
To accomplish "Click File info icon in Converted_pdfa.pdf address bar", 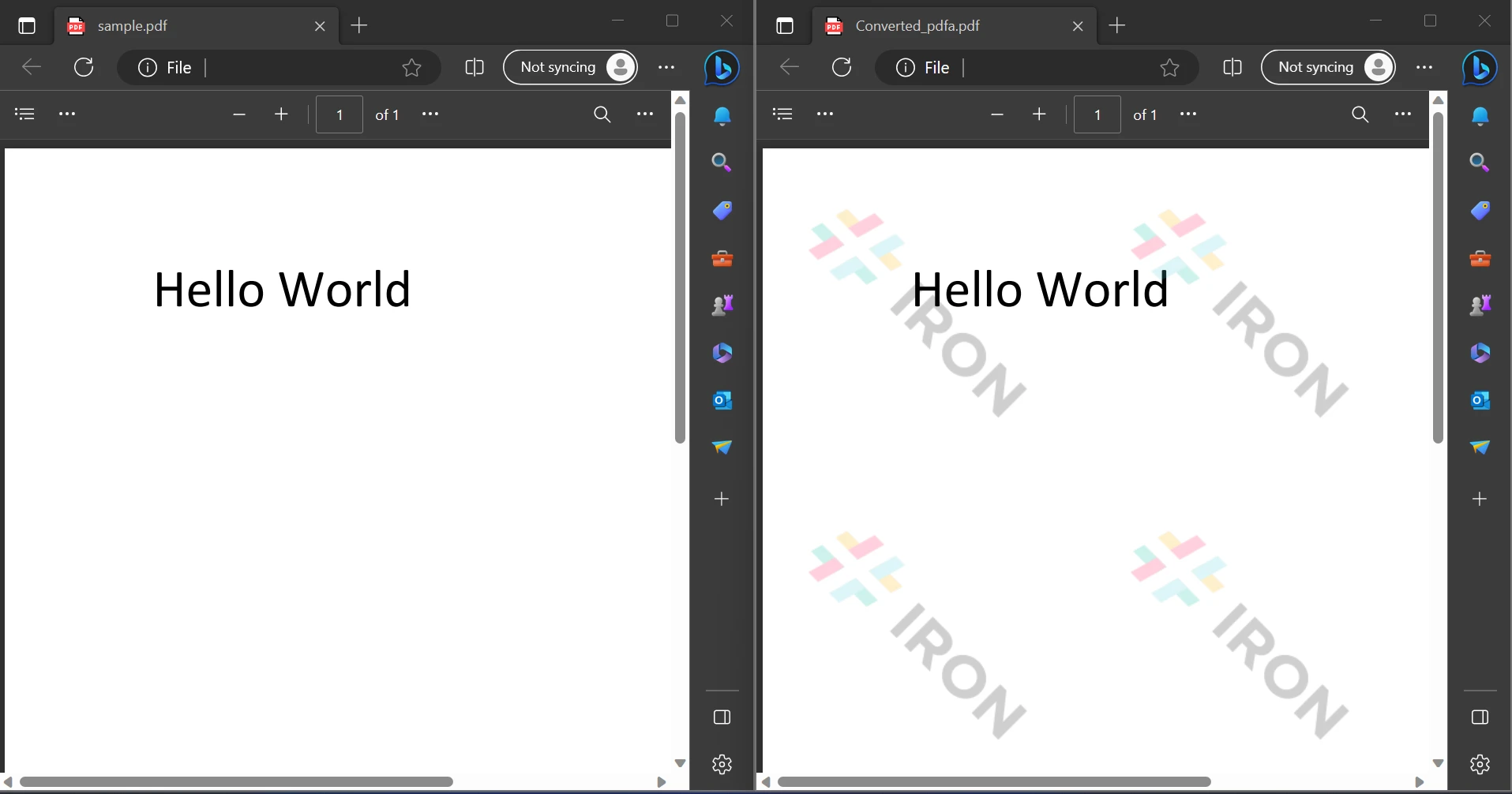I will [906, 68].
